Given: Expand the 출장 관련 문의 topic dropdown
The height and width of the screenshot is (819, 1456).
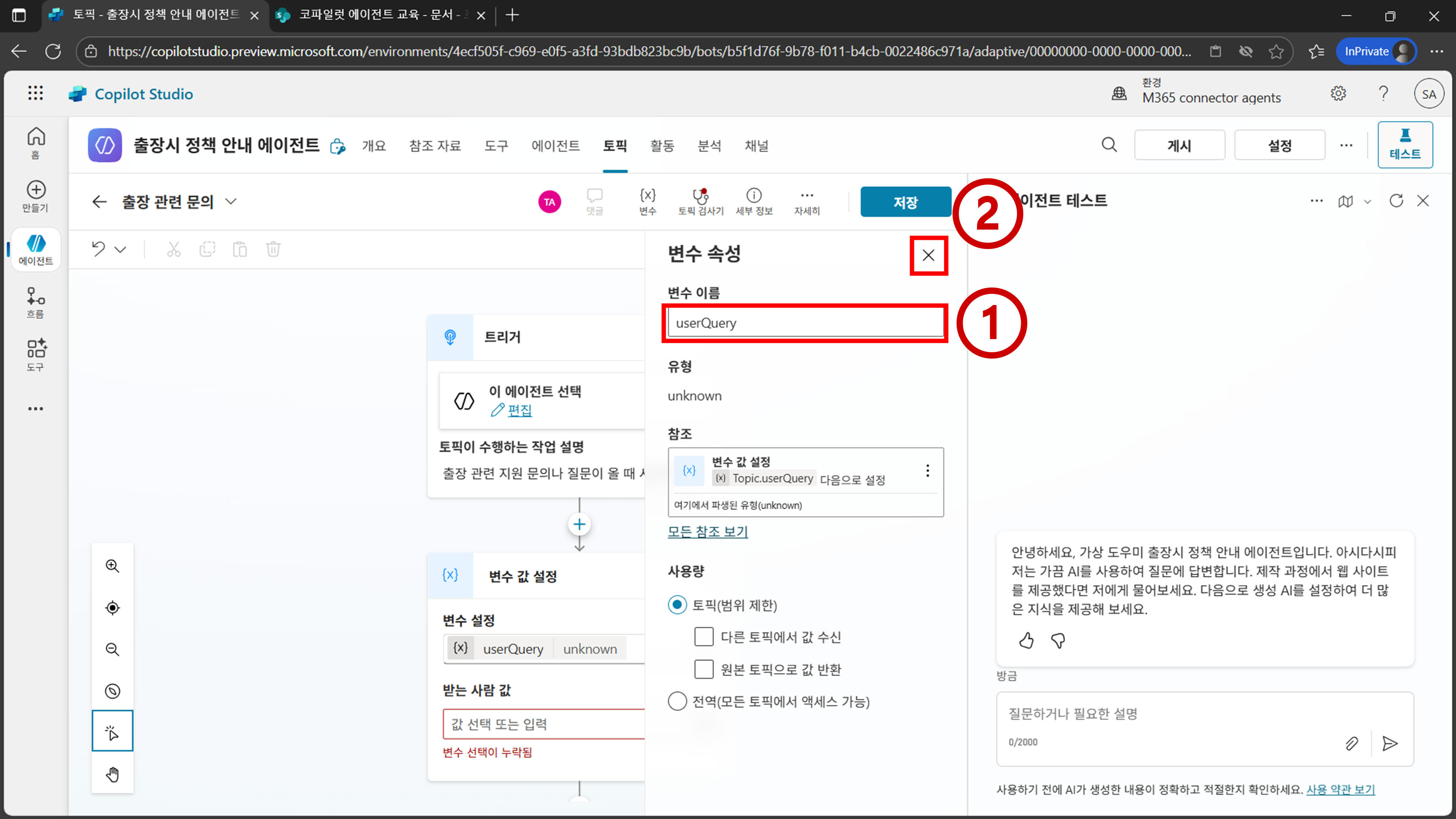Looking at the screenshot, I should (231, 202).
